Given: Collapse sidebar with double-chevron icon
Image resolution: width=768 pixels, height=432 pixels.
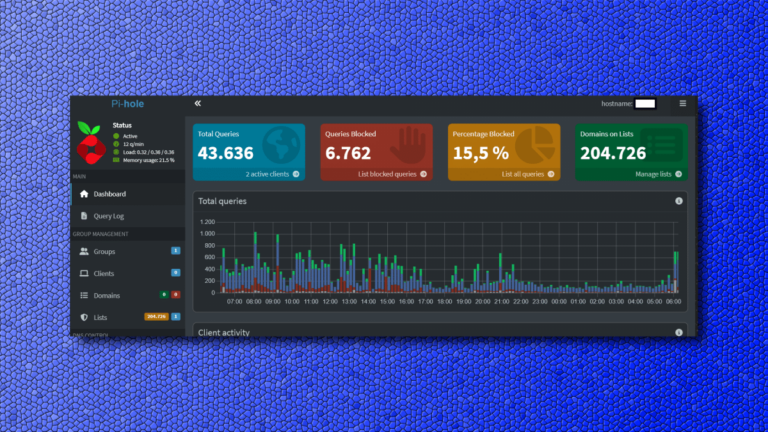Looking at the screenshot, I should pos(198,103).
